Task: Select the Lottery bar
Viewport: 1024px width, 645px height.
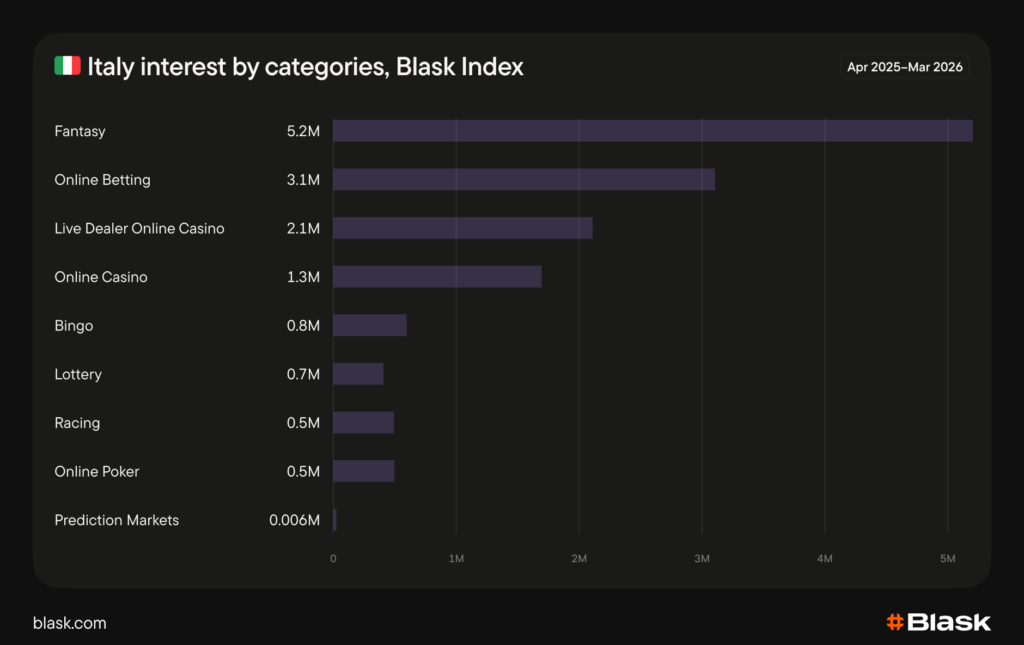Action: click(x=358, y=374)
